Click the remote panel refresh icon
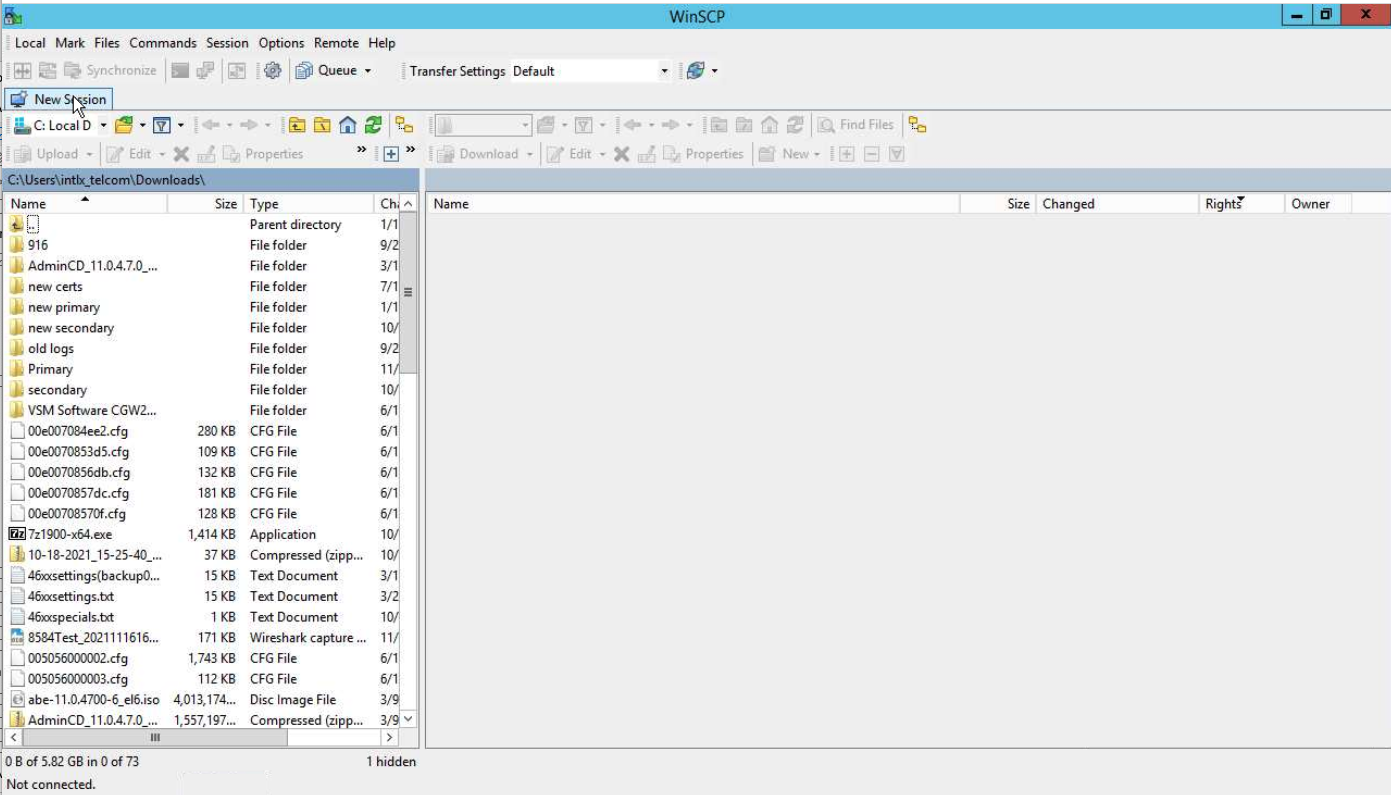The image size is (1391, 795). (795, 125)
